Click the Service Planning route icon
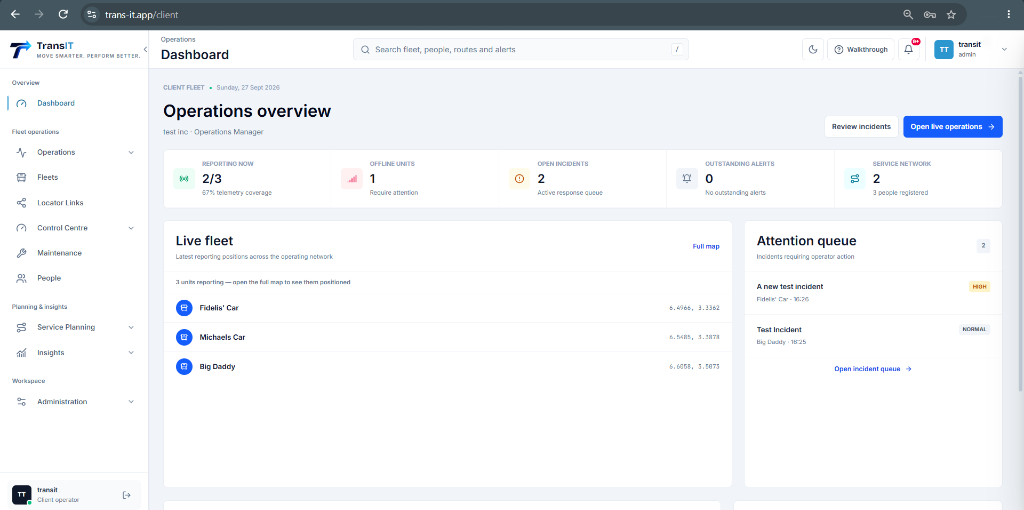The height and width of the screenshot is (510, 1024). [22, 327]
